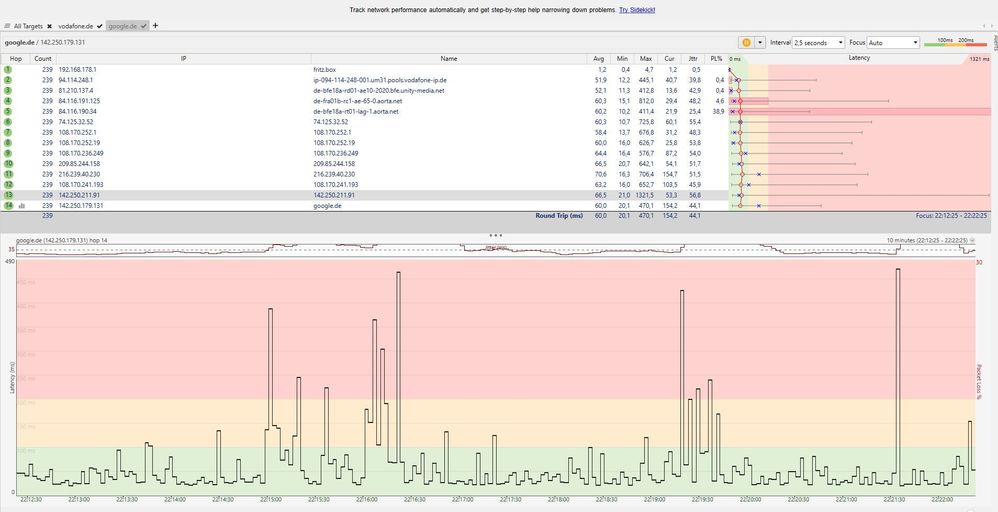Select hop 11 green circle icon
The image size is (998, 512).
point(8,174)
